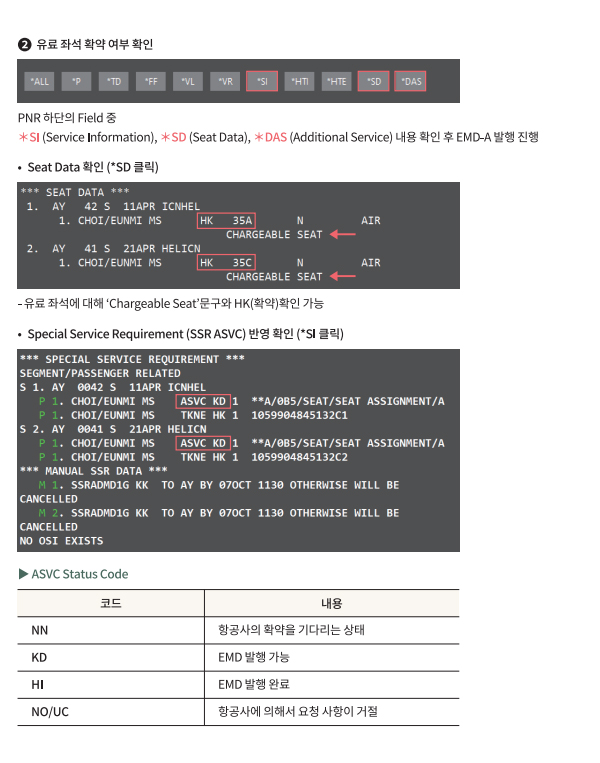Click '항공사의 확약을 기다리는 상태' cell
Viewport: 600px width, 763px height.
[x=332, y=630]
